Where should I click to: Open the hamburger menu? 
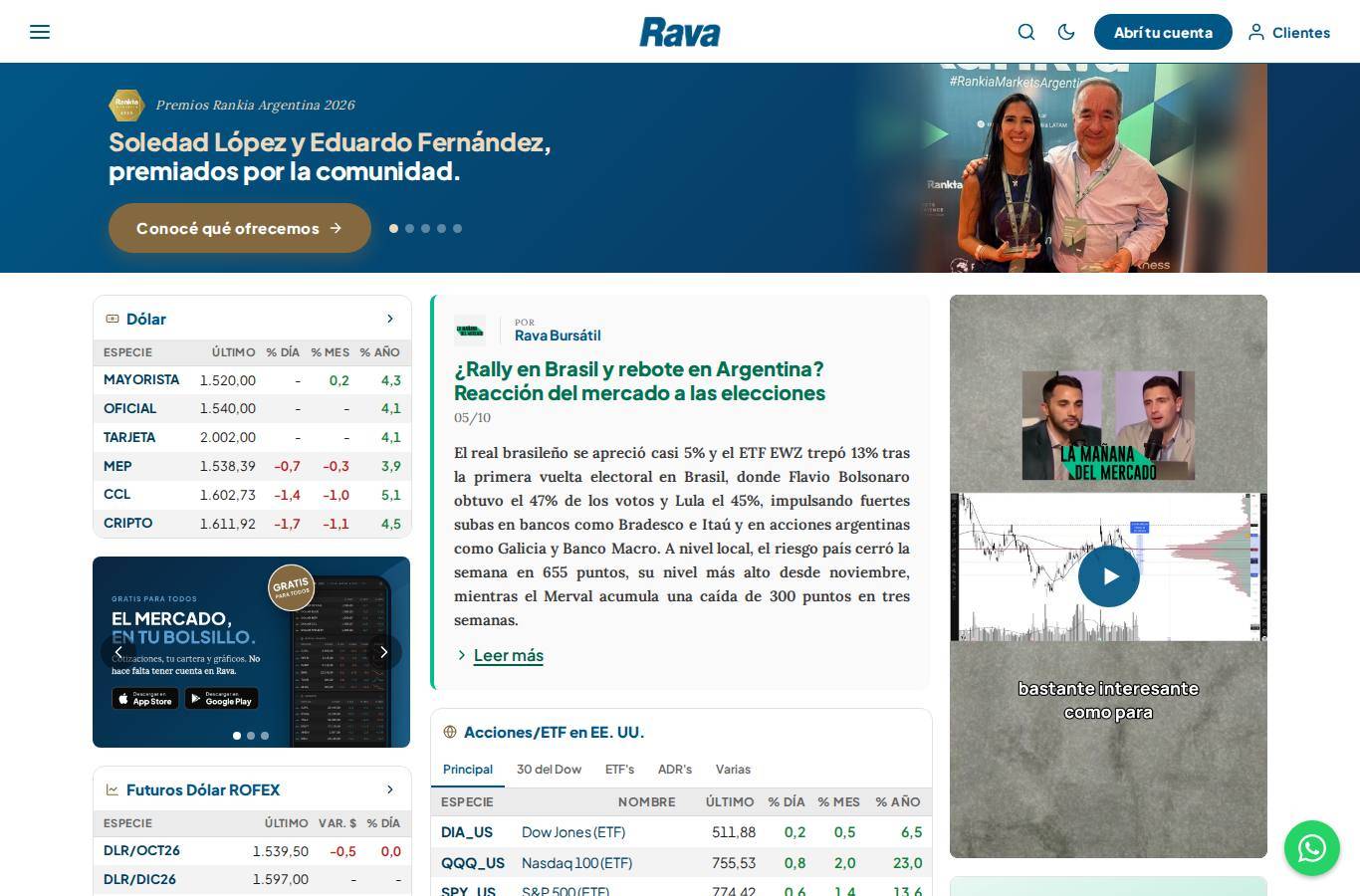40,32
